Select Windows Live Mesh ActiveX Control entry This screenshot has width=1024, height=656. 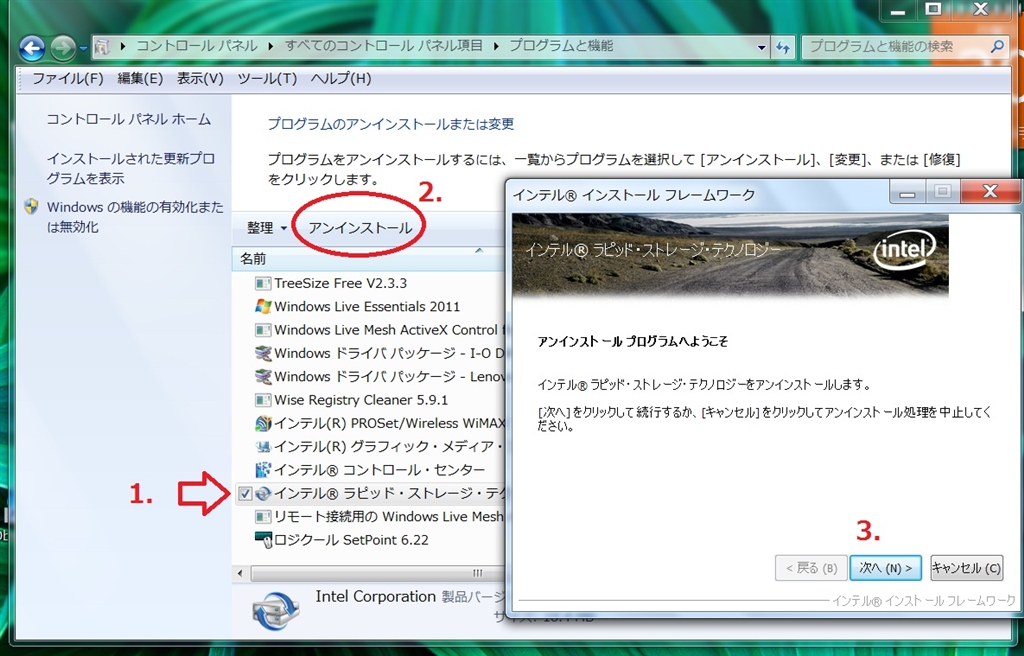(x=389, y=330)
